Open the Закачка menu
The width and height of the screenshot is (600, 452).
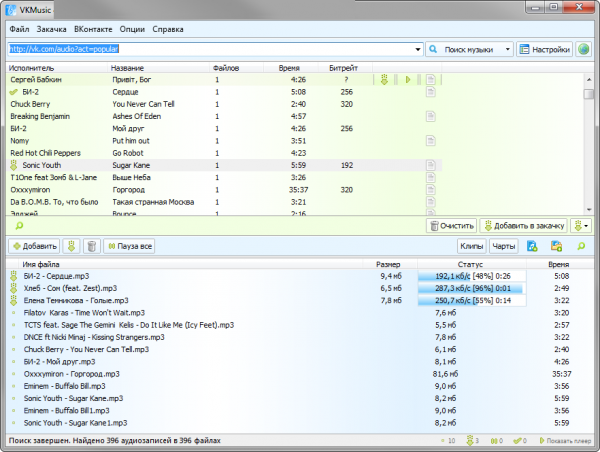coord(51,29)
